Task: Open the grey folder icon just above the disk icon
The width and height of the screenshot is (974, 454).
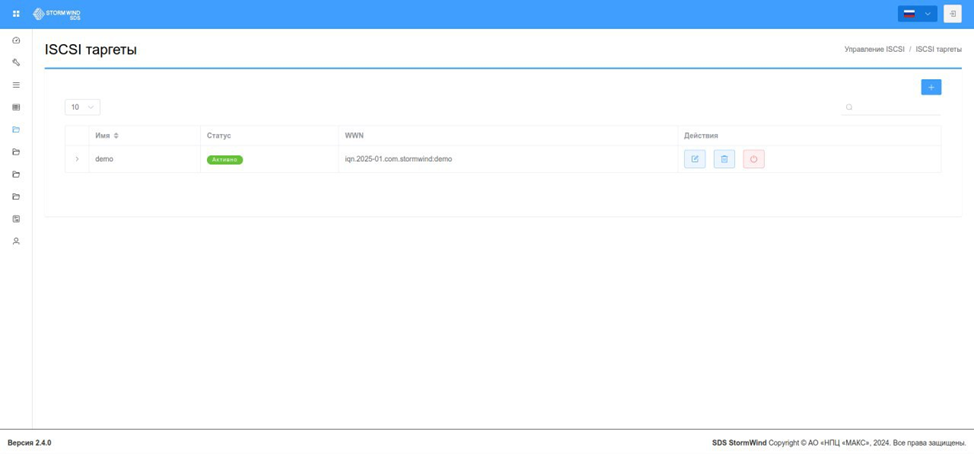Action: point(16,197)
